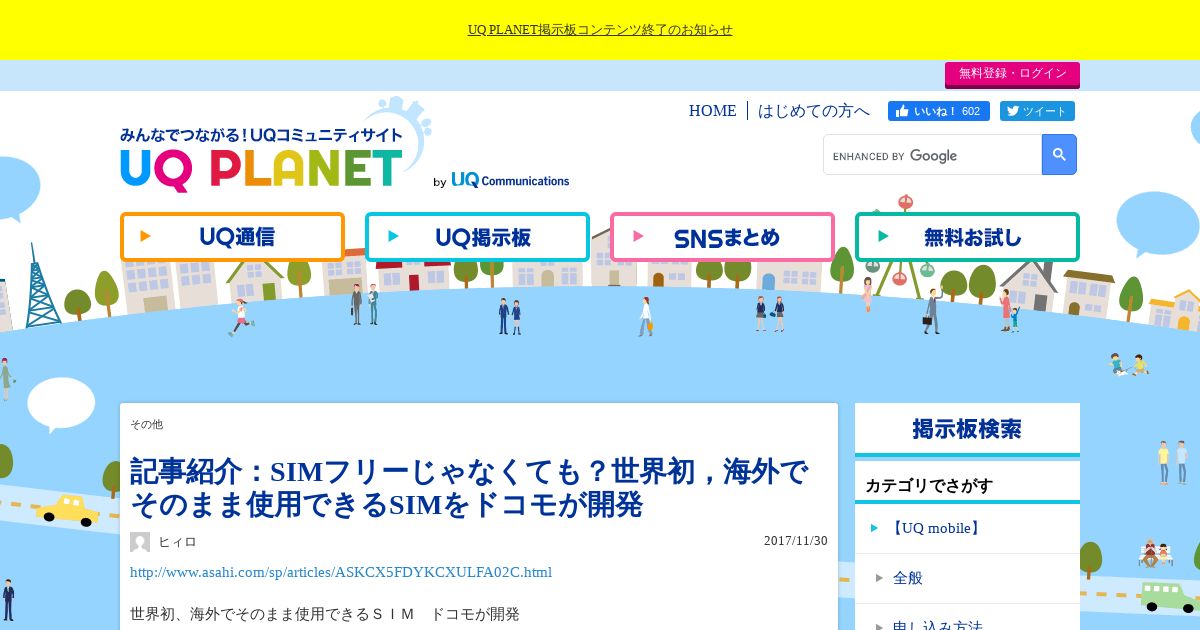The image size is (1200, 630).
Task: Click the Twitter bird icon
Action: coord(1012,111)
